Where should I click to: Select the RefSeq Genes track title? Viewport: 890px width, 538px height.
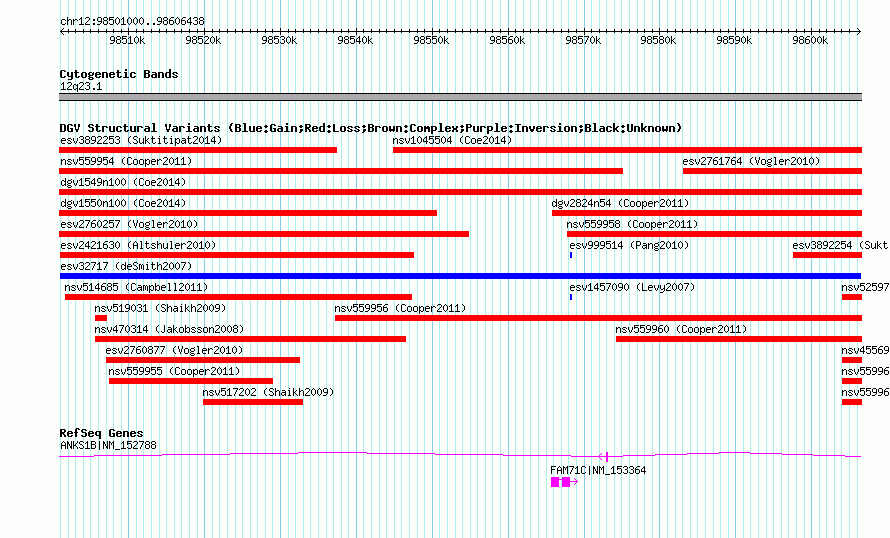click(102, 433)
